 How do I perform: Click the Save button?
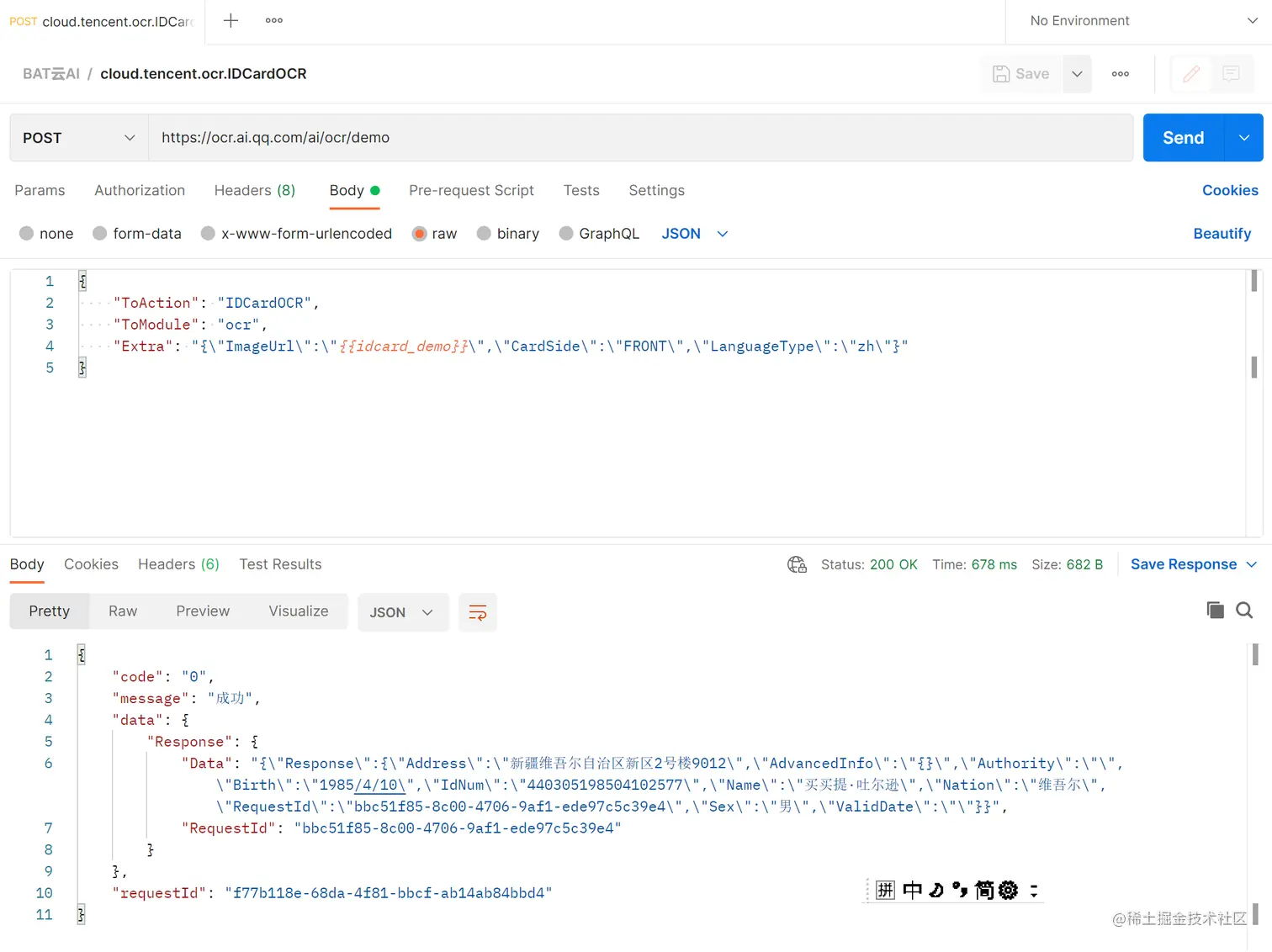(1021, 74)
